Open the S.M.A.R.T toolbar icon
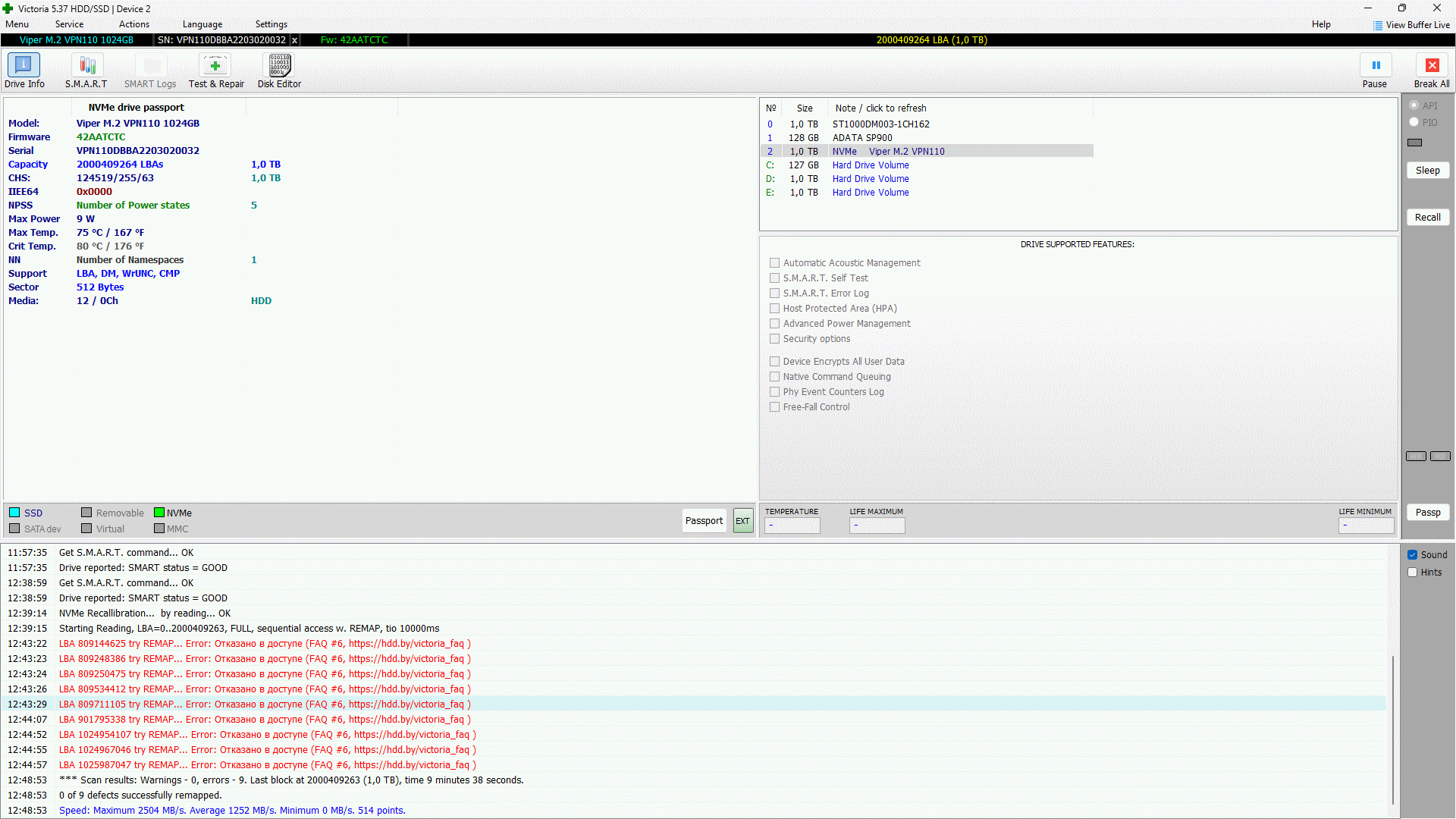 pyautogui.click(x=86, y=65)
